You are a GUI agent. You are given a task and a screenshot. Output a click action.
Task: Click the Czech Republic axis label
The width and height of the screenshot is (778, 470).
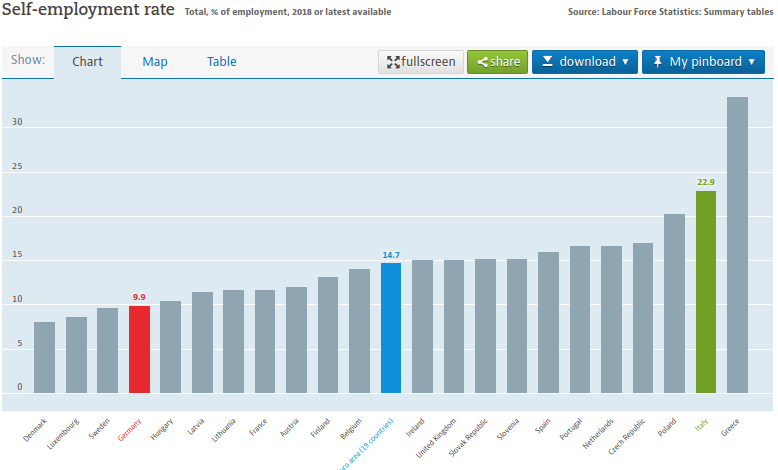point(627,437)
